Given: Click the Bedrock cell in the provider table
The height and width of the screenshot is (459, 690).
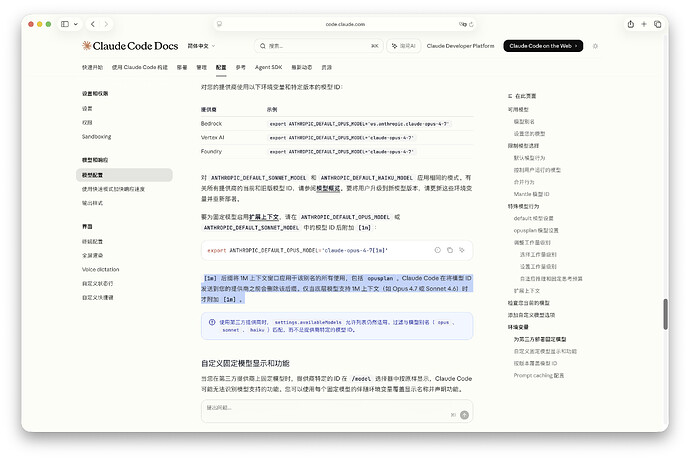Looking at the screenshot, I should coord(211,124).
